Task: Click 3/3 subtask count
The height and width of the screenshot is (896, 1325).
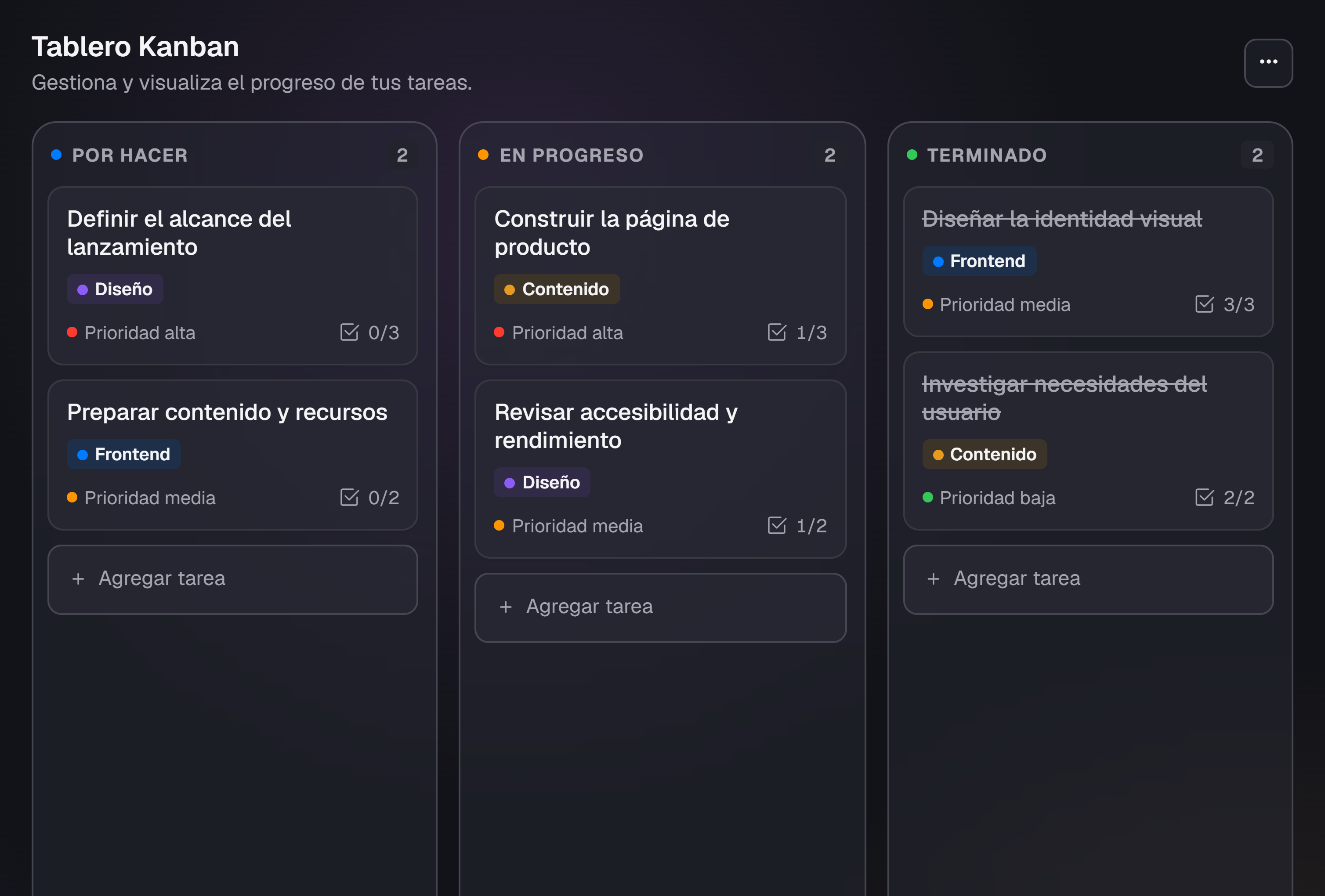Action: (x=1239, y=304)
